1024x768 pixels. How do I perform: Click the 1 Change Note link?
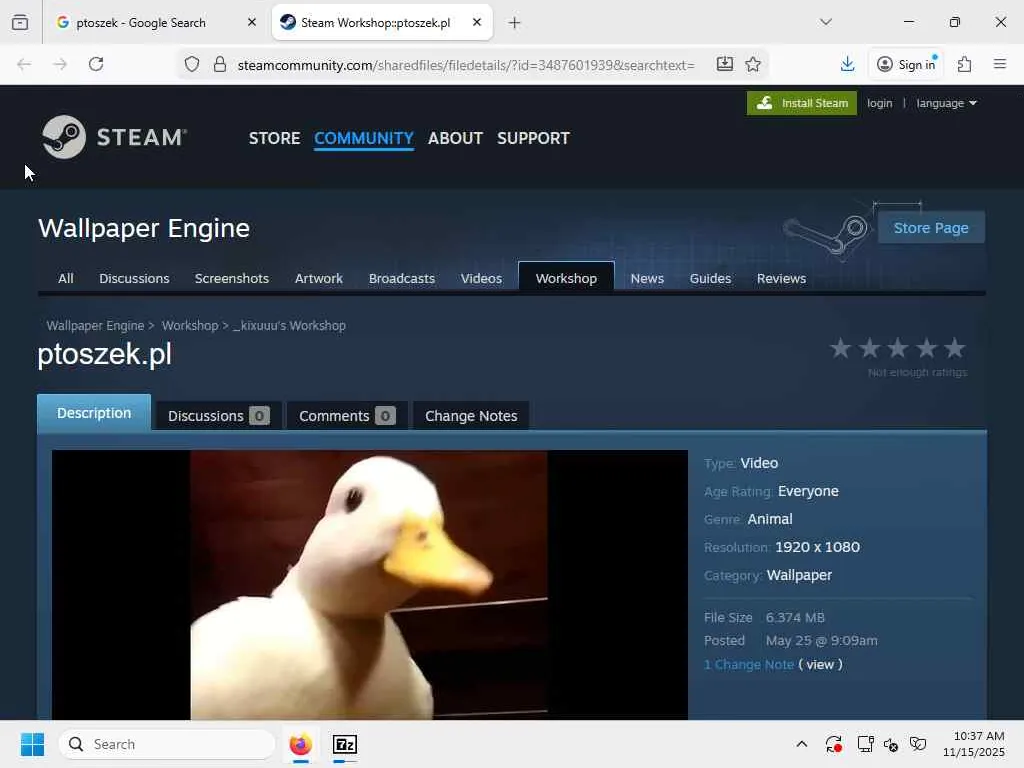tap(748, 664)
